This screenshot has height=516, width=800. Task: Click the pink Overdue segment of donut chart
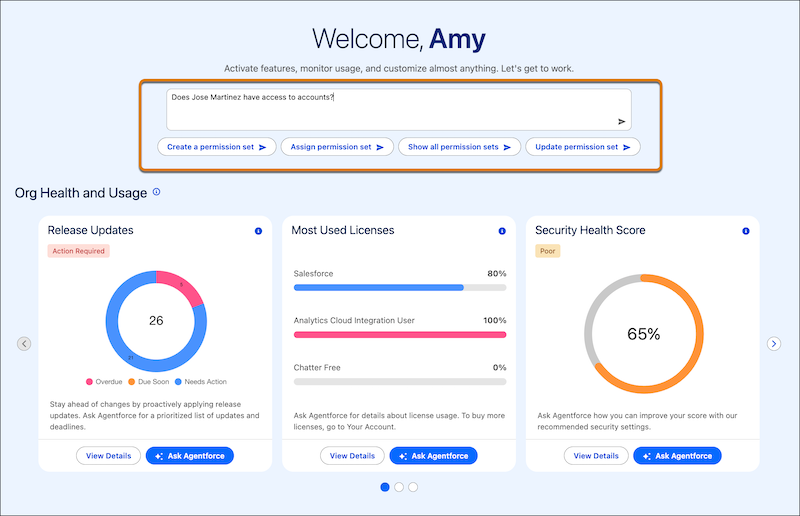click(181, 285)
